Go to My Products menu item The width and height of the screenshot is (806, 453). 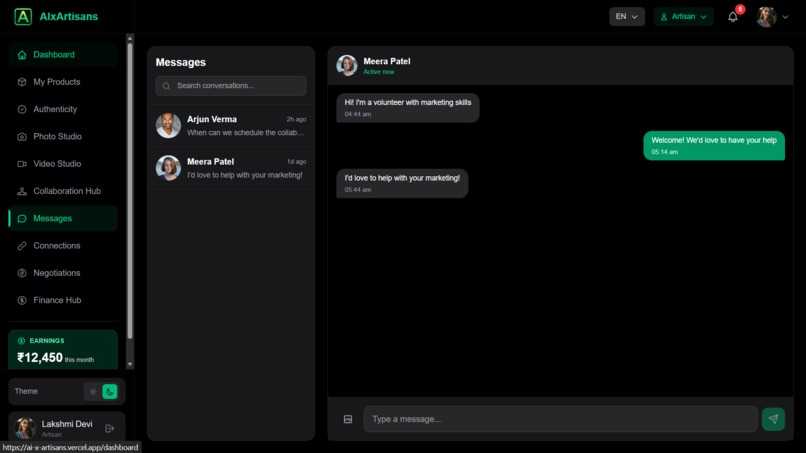(x=63, y=82)
